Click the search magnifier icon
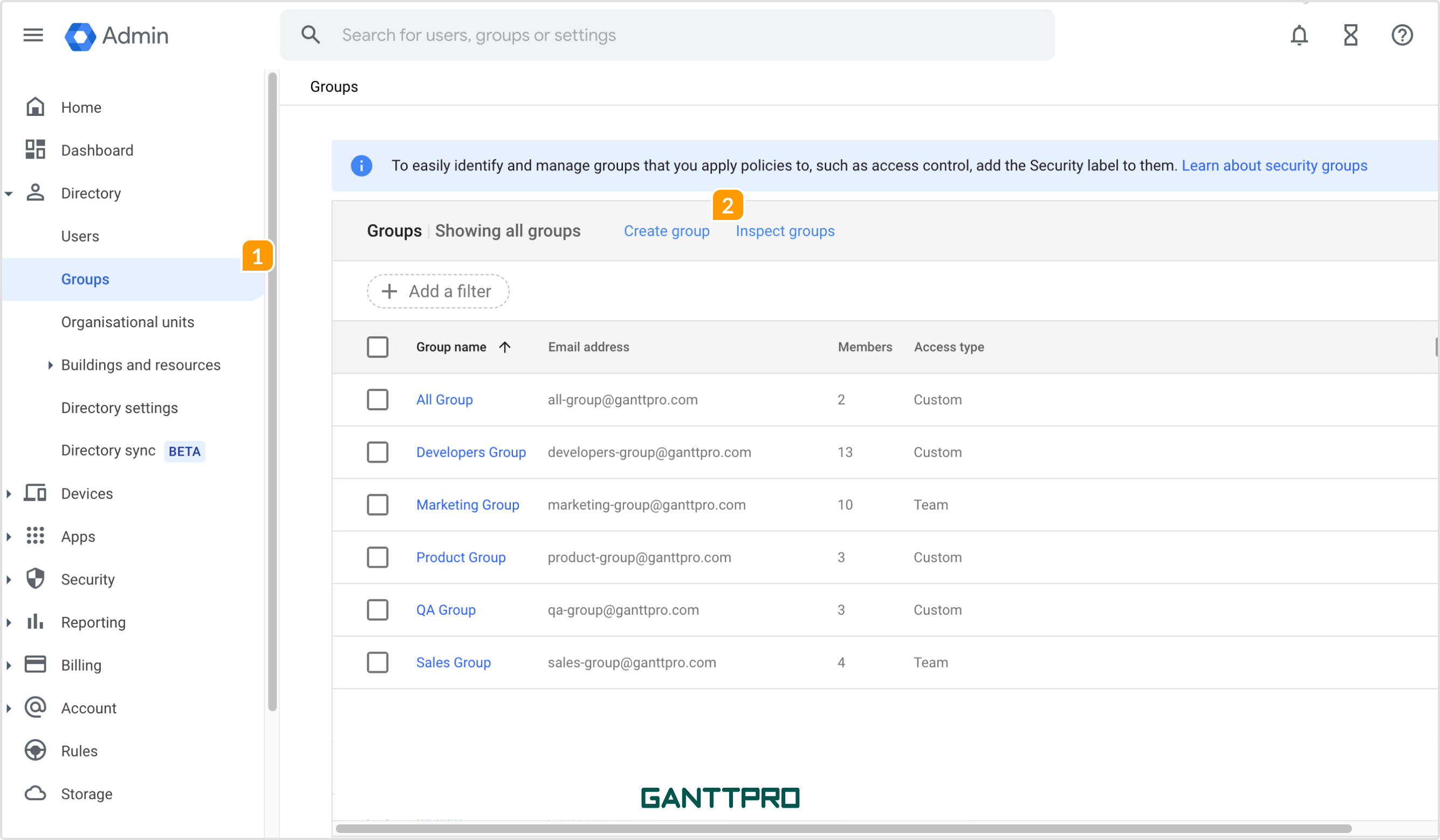Screen dimensions: 1440x840 click(310, 35)
